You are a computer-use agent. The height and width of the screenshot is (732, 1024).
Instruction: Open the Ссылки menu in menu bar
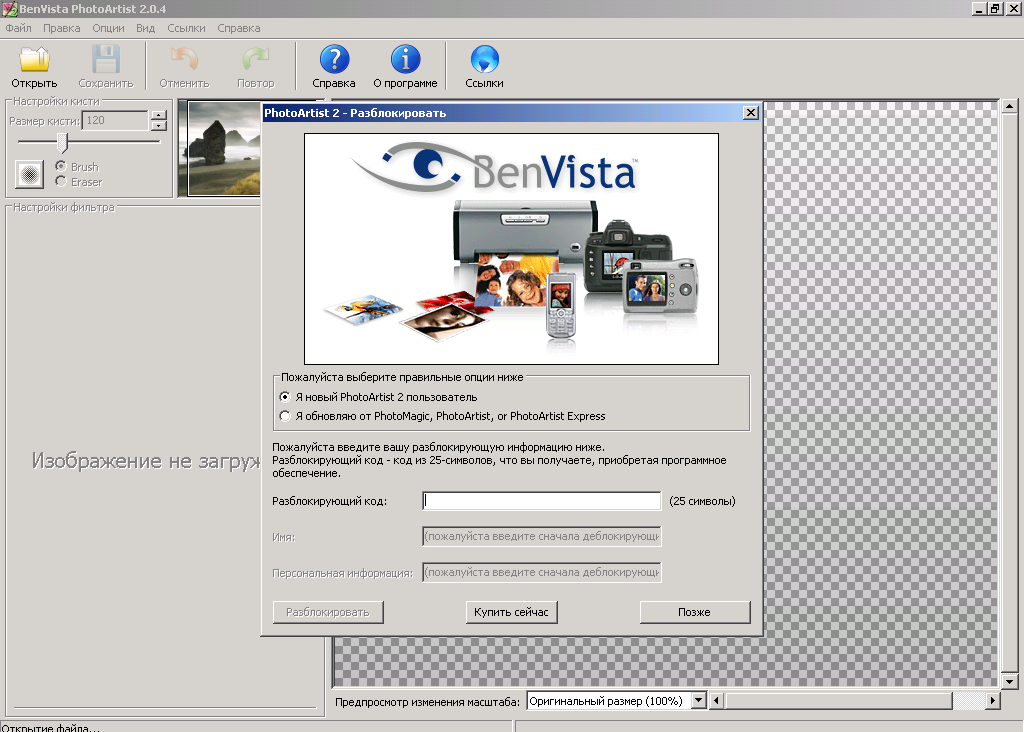click(x=186, y=28)
